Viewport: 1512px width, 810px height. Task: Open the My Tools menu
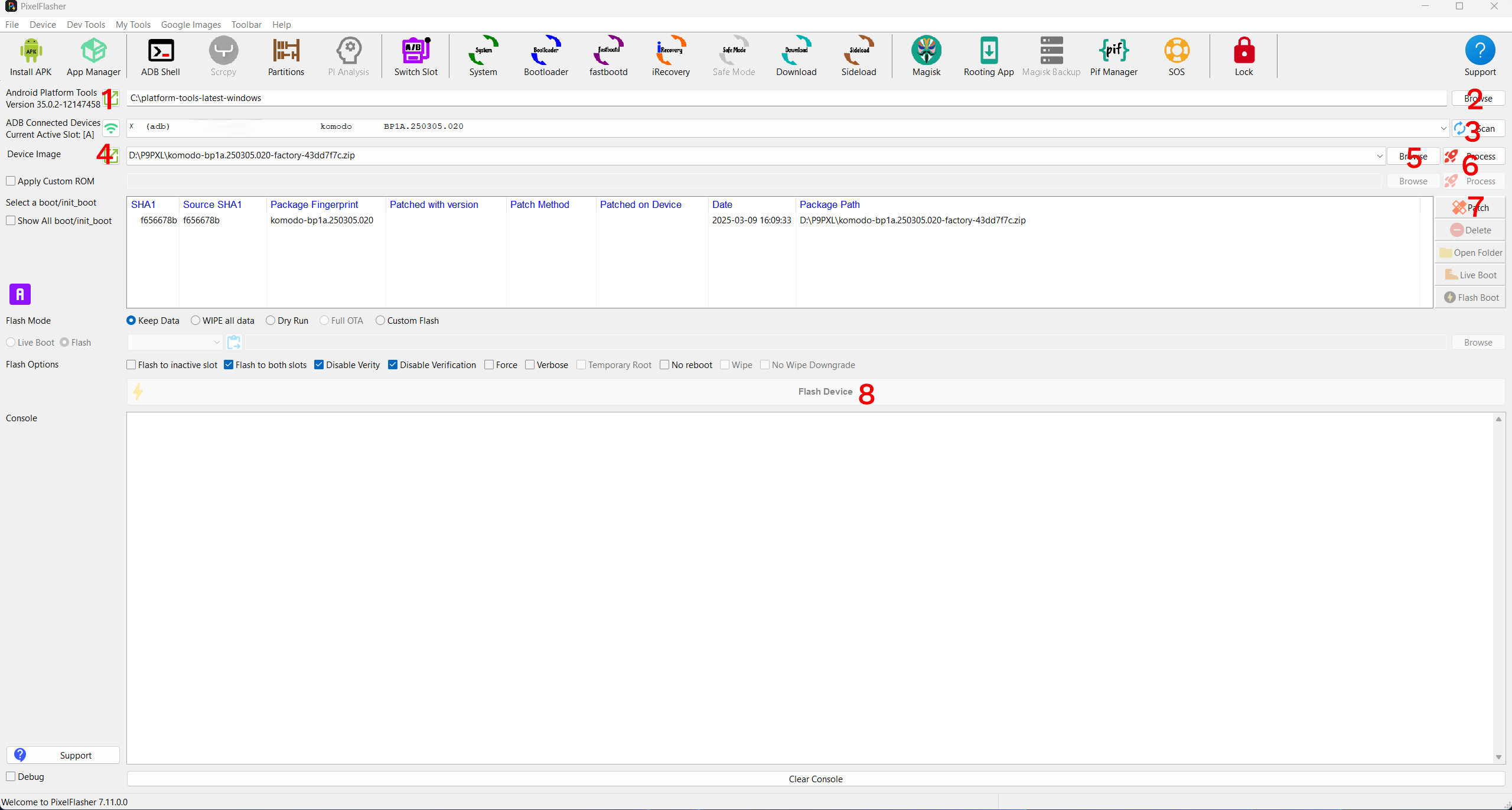point(133,24)
